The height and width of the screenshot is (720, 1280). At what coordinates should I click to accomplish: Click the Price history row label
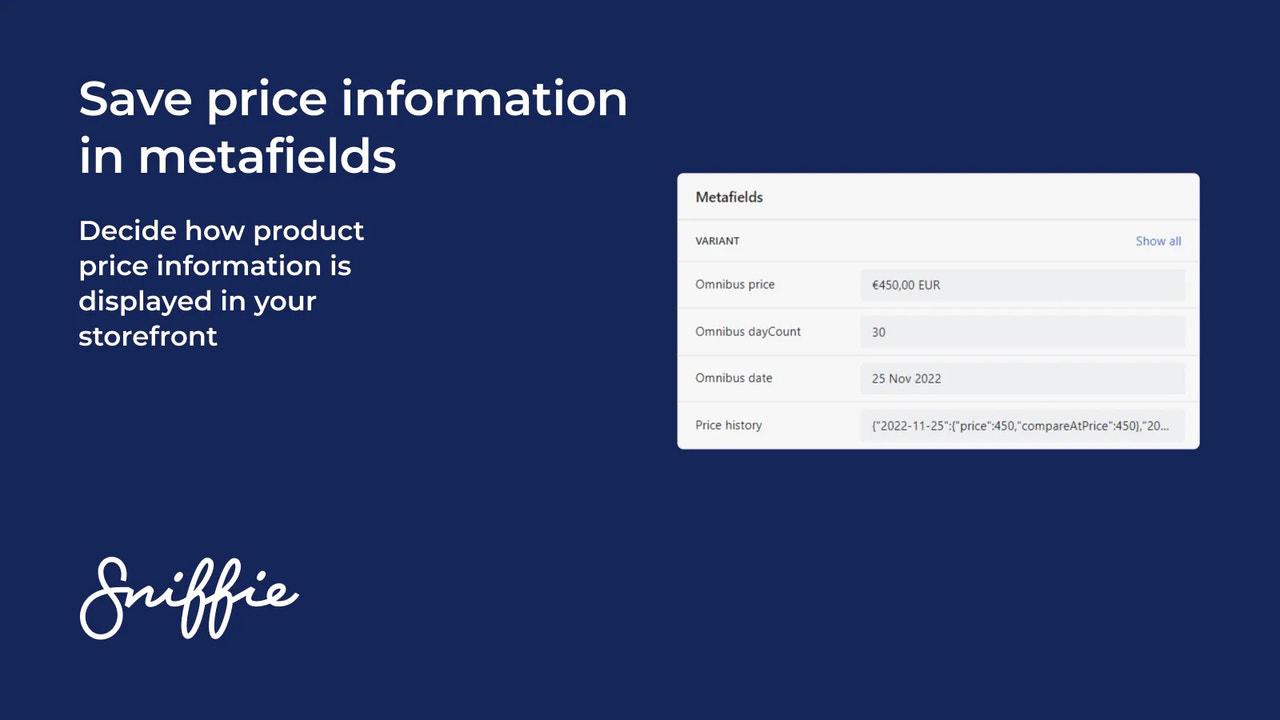[728, 425]
